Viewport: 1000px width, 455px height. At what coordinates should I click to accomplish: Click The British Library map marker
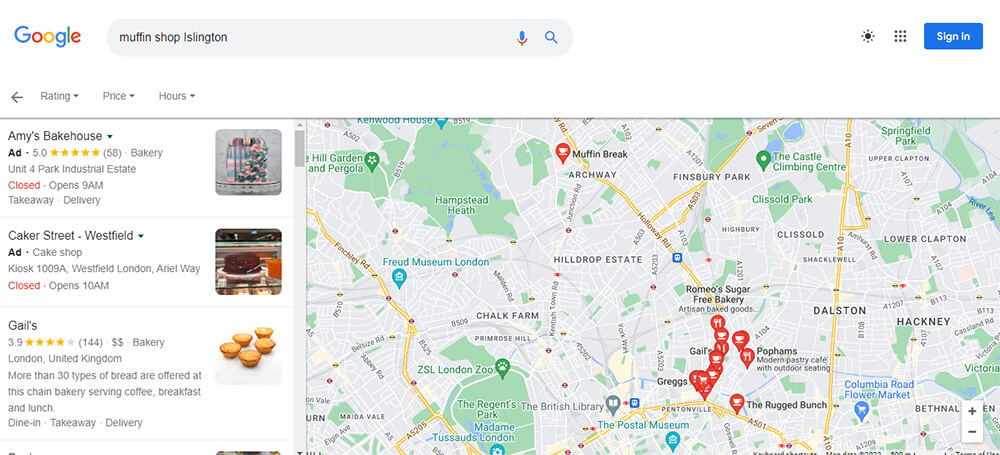(612, 405)
